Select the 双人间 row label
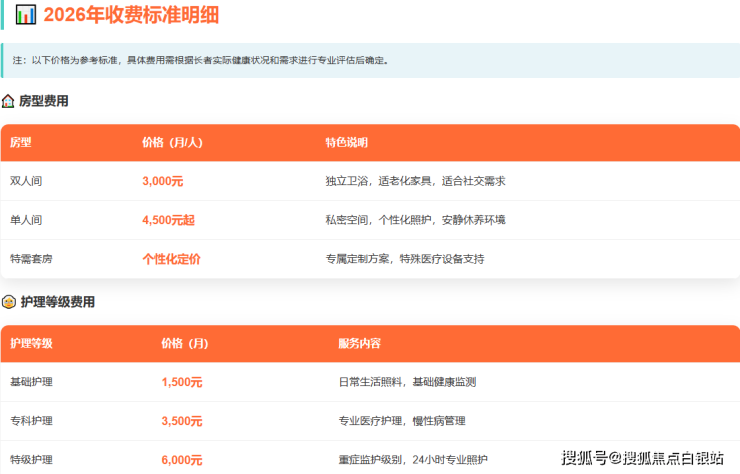 pyautogui.click(x=26, y=181)
